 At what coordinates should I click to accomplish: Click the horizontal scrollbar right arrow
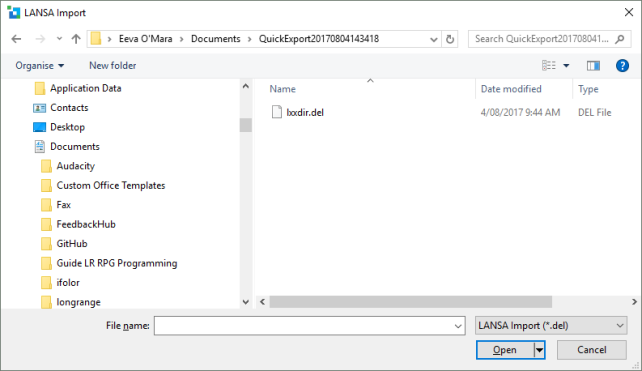click(x=634, y=302)
